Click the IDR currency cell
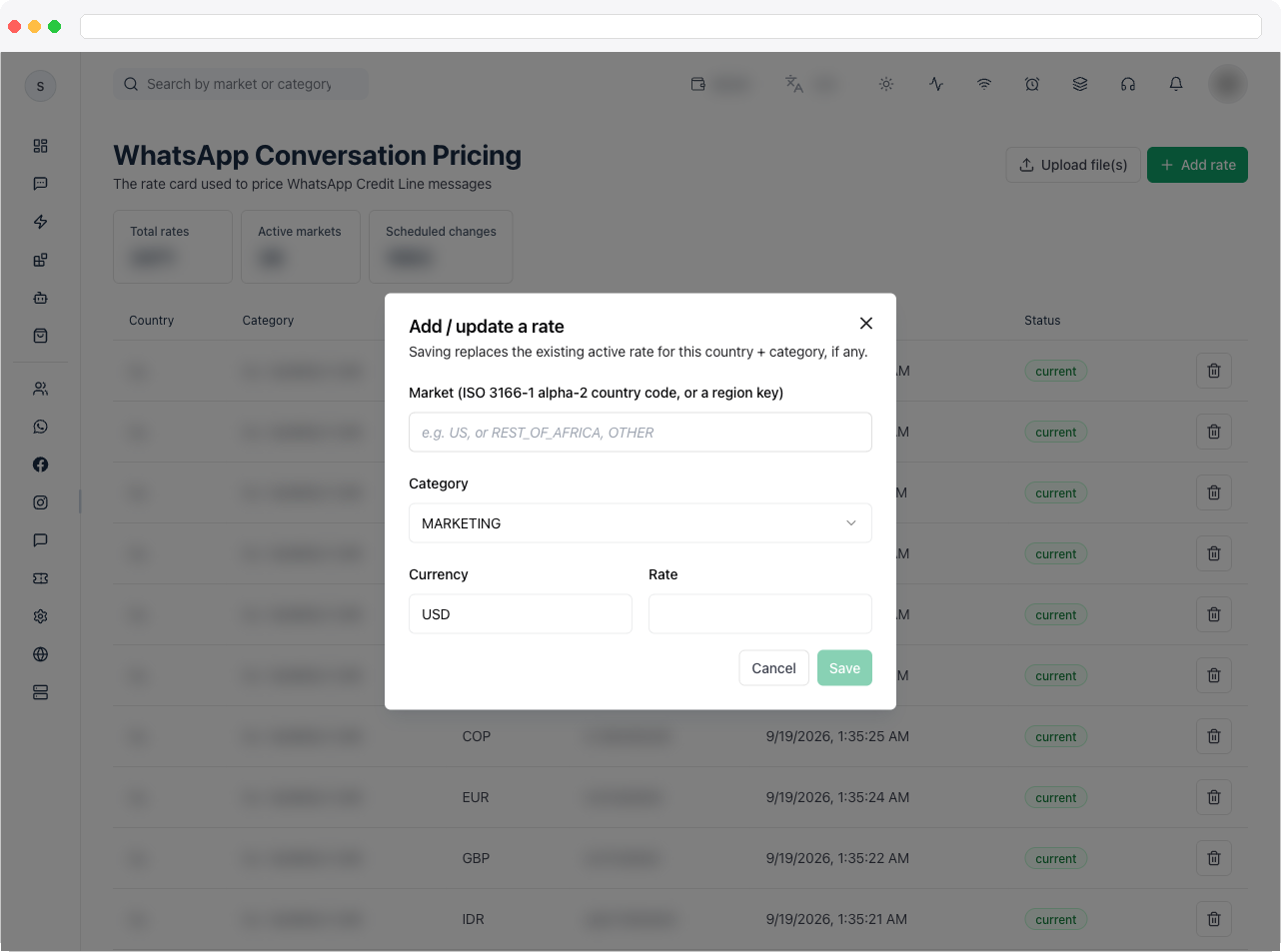The height and width of the screenshot is (952, 1281). coord(474,919)
